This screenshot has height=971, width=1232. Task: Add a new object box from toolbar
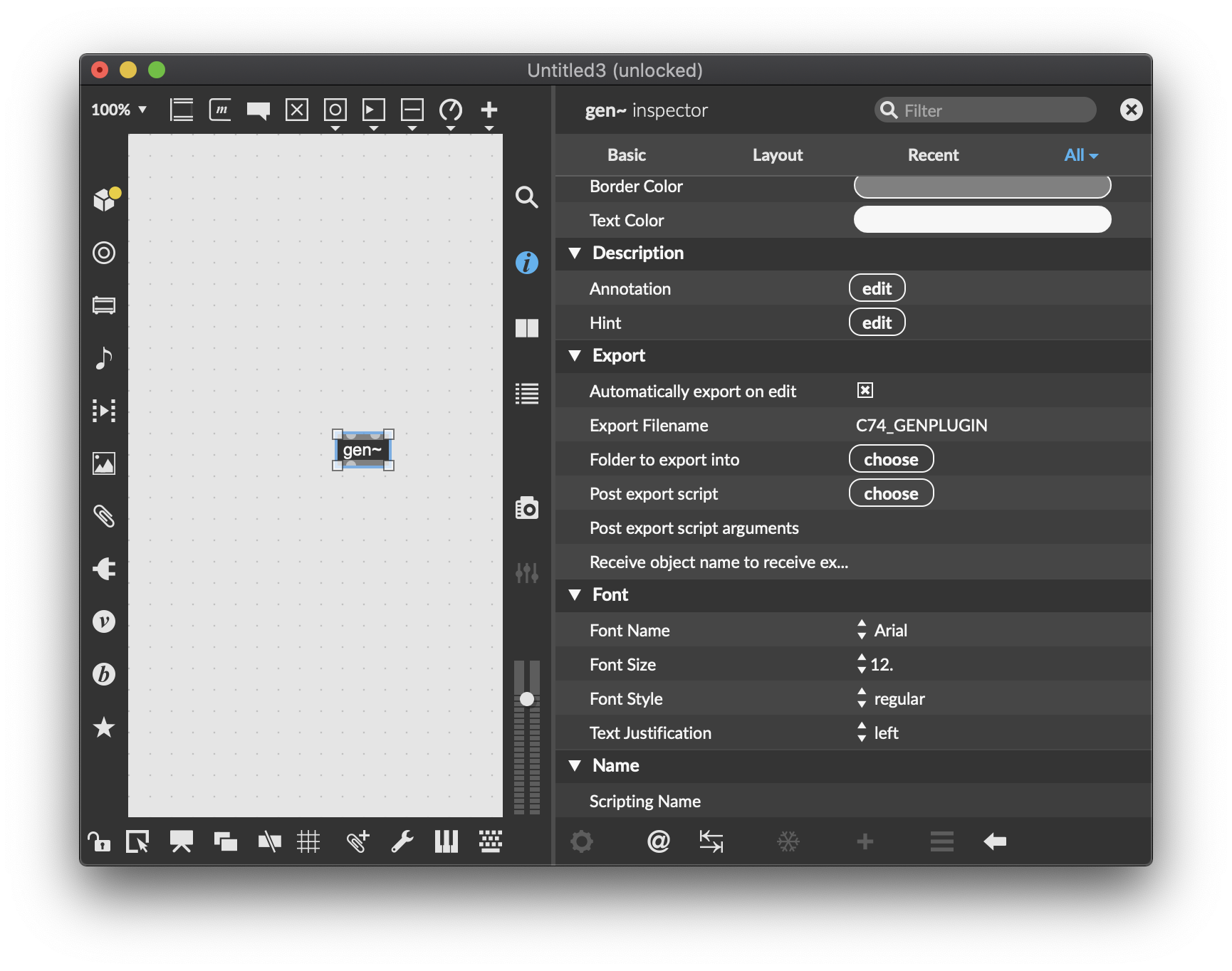pos(182,110)
